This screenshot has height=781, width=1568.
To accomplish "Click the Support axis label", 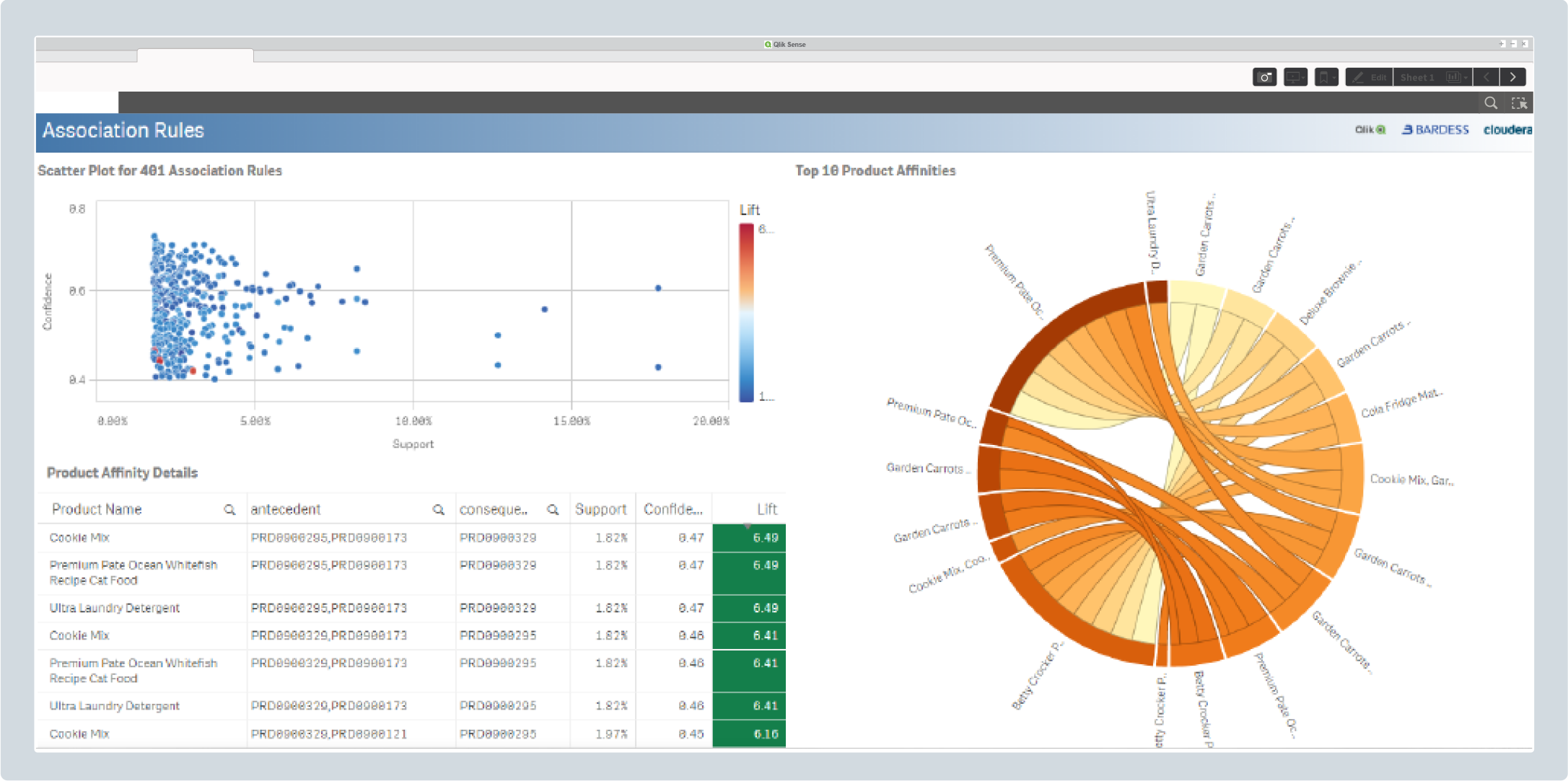I will point(413,444).
